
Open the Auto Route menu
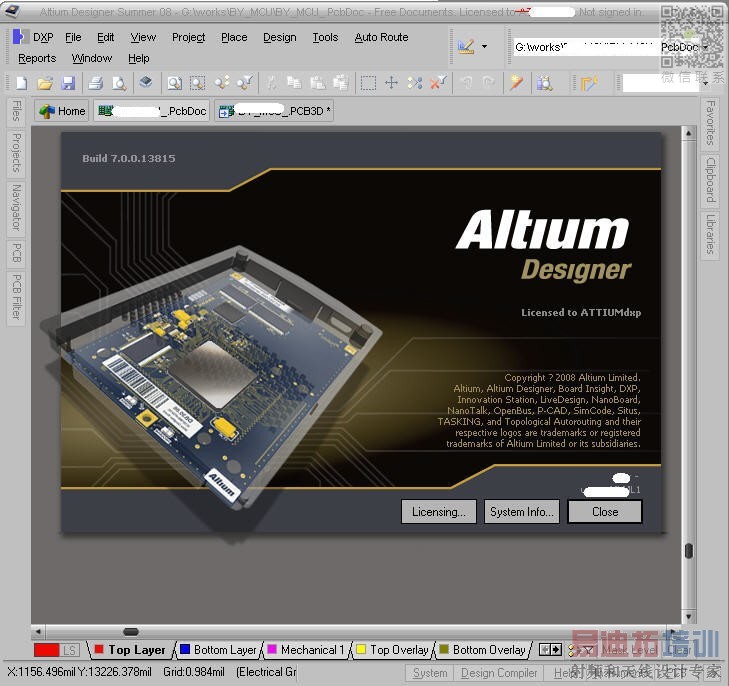coord(381,37)
